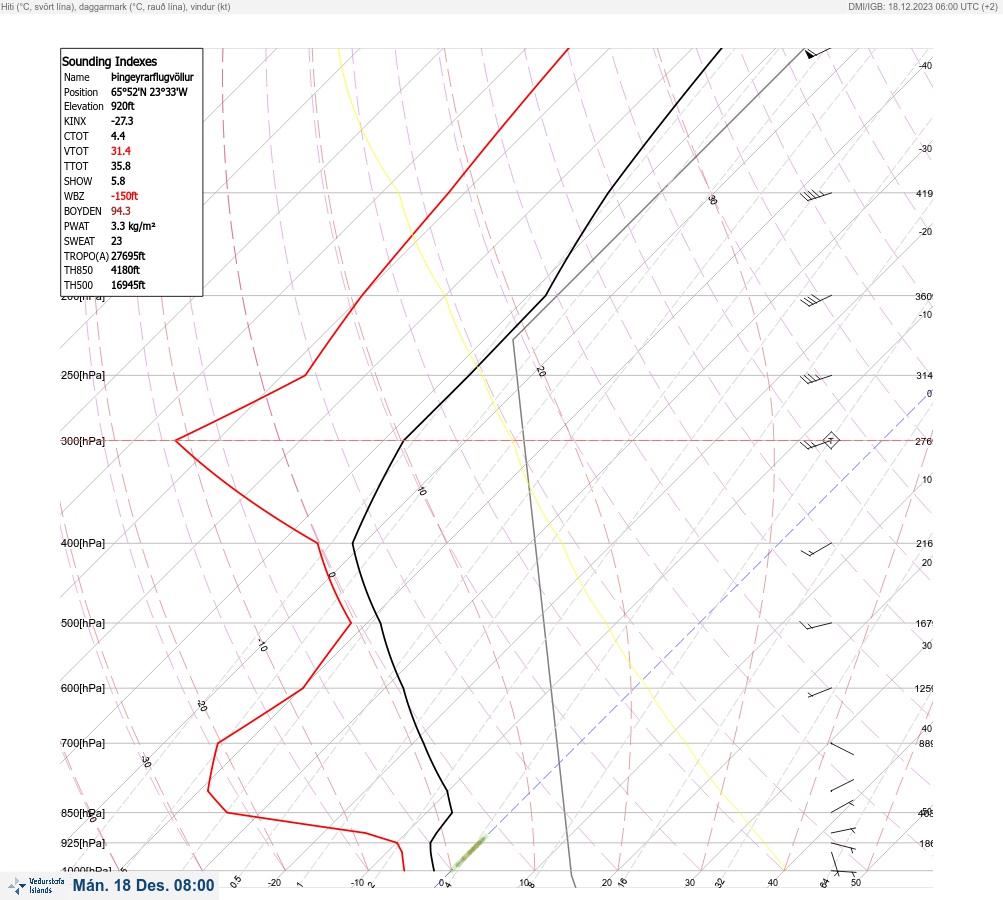
Task: Click the station name 'Þingeyrarflugvöllur'
Action: point(152,77)
